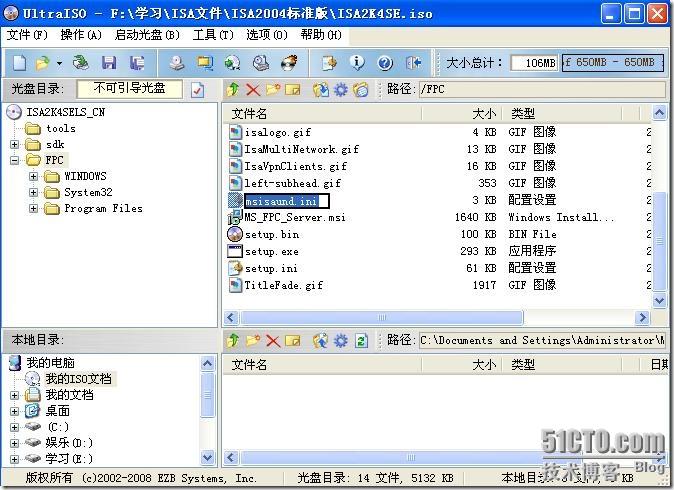Click the Save floppy disk icon
Image resolution: width=674 pixels, height=490 pixels.
point(109,64)
